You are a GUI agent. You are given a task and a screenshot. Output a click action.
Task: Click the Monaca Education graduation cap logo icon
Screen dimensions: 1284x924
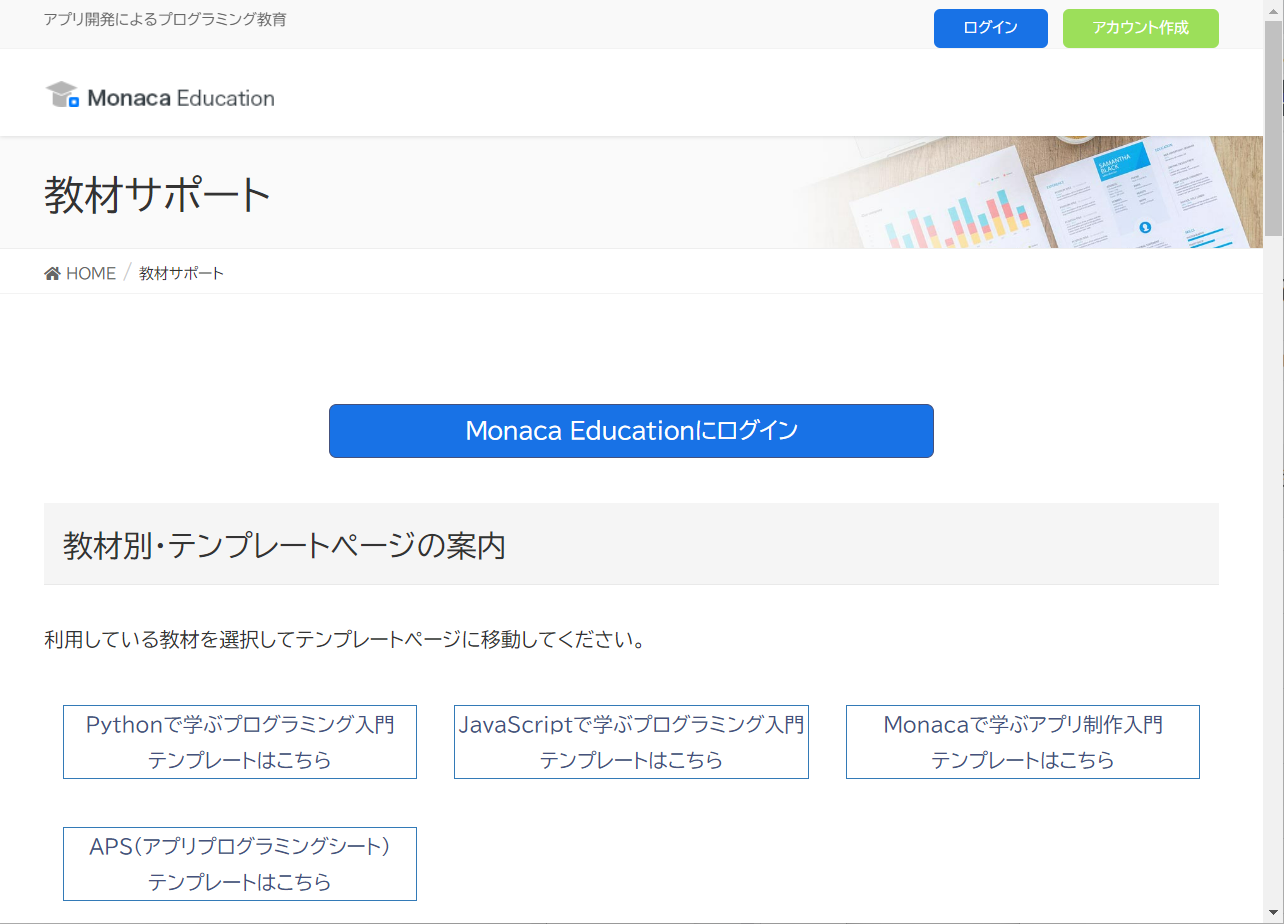click(62, 95)
